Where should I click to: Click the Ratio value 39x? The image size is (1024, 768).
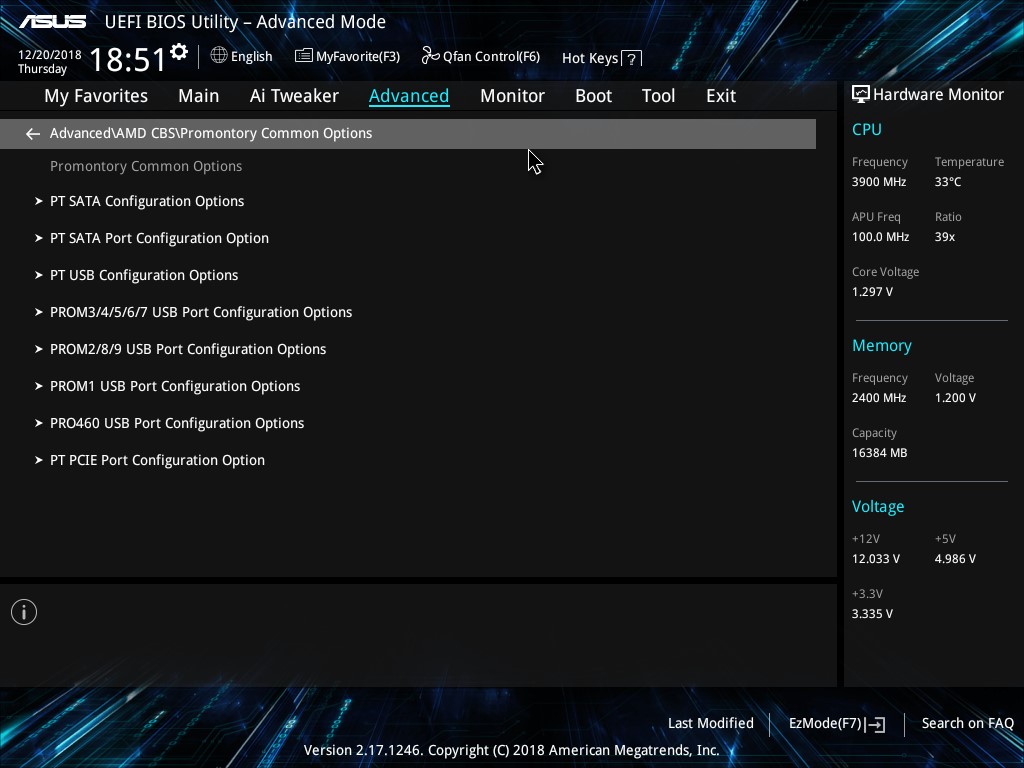tap(944, 237)
